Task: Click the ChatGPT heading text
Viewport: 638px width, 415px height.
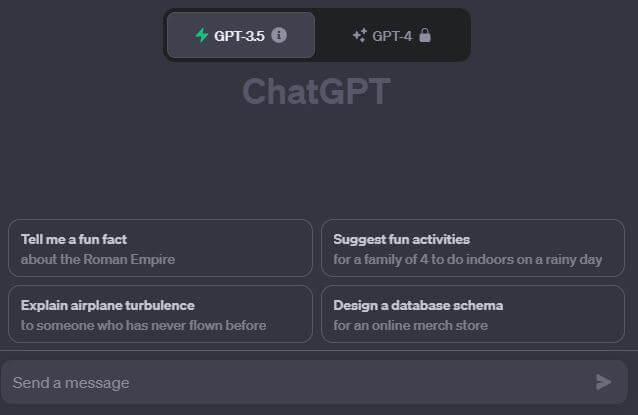Action: [317, 92]
